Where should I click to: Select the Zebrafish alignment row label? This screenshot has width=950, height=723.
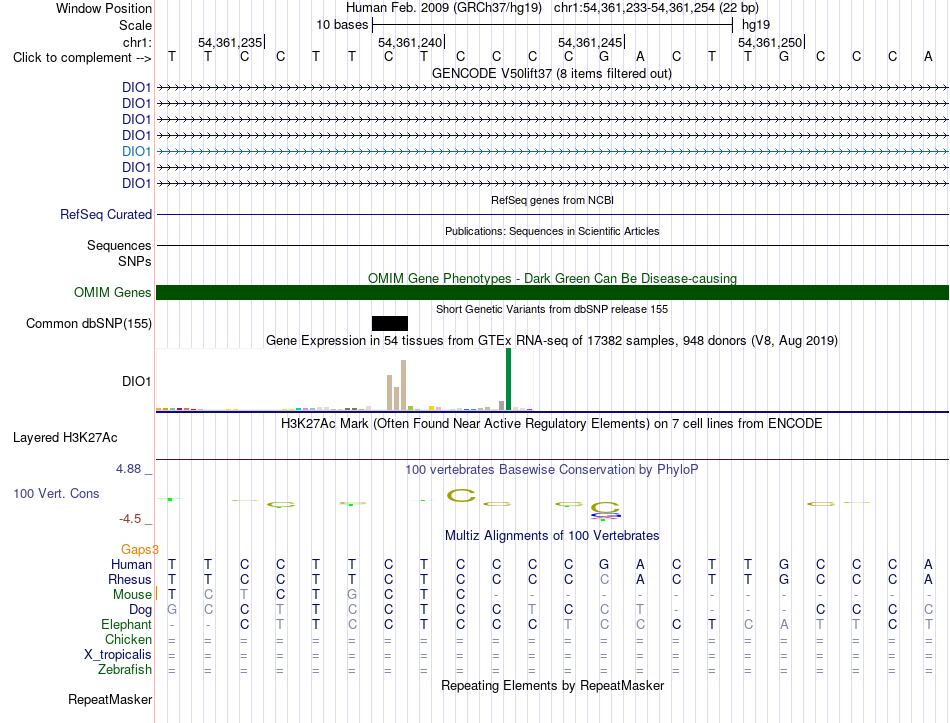click(125, 670)
